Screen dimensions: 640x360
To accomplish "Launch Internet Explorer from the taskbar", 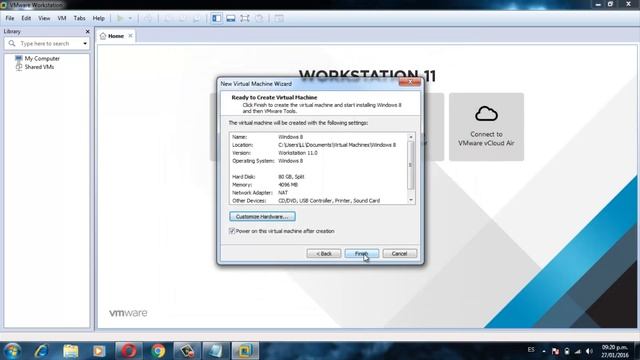I will pyautogui.click(x=42, y=351).
